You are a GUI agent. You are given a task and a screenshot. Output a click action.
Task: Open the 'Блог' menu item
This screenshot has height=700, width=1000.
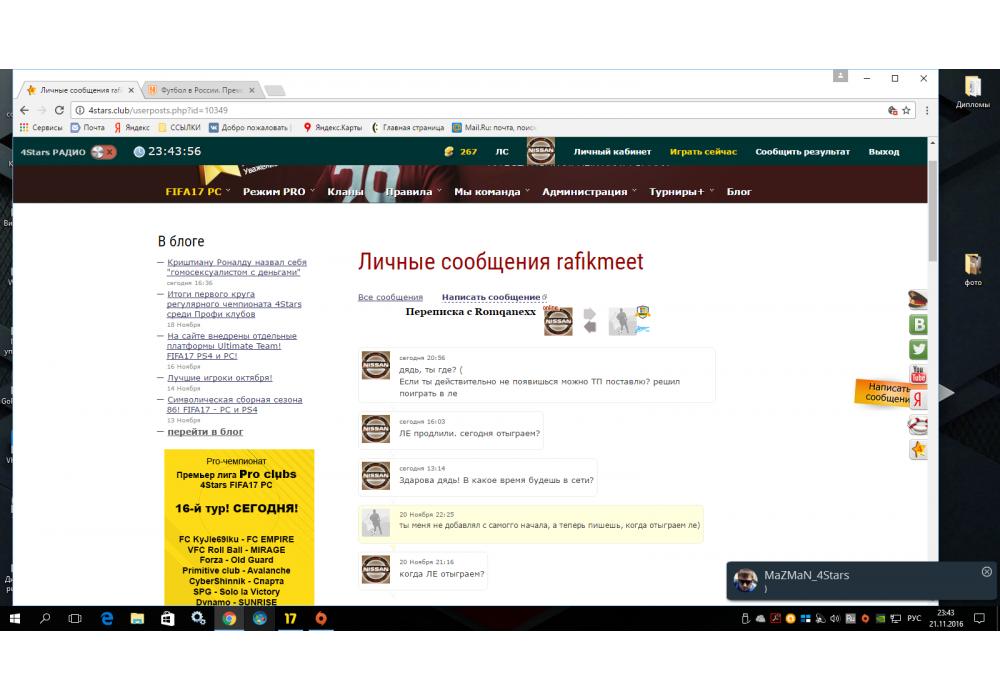pos(739,191)
